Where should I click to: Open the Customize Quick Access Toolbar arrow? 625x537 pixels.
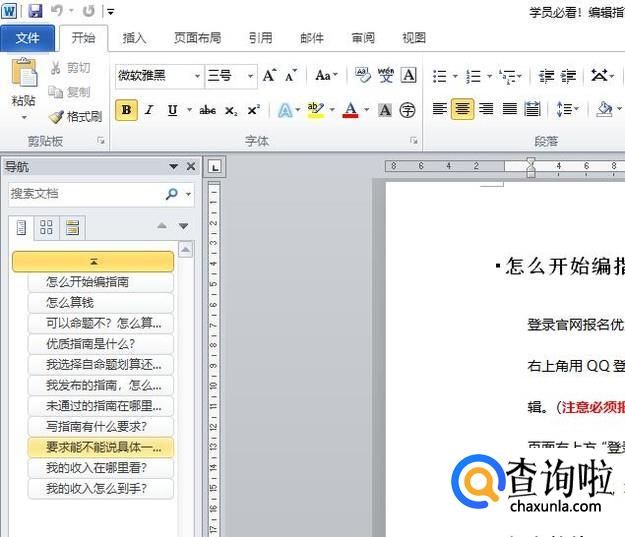110,12
